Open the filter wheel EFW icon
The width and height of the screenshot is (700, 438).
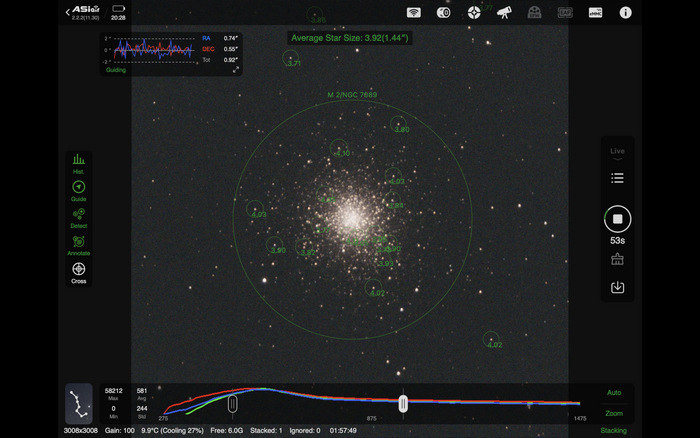535,13
